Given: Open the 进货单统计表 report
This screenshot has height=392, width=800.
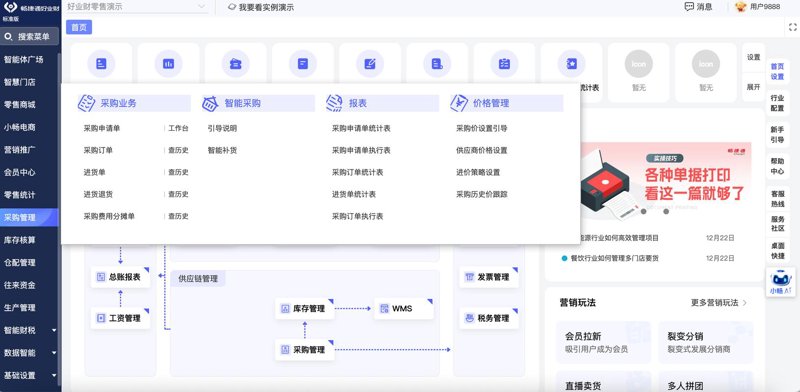Looking at the screenshot, I should click(354, 194).
